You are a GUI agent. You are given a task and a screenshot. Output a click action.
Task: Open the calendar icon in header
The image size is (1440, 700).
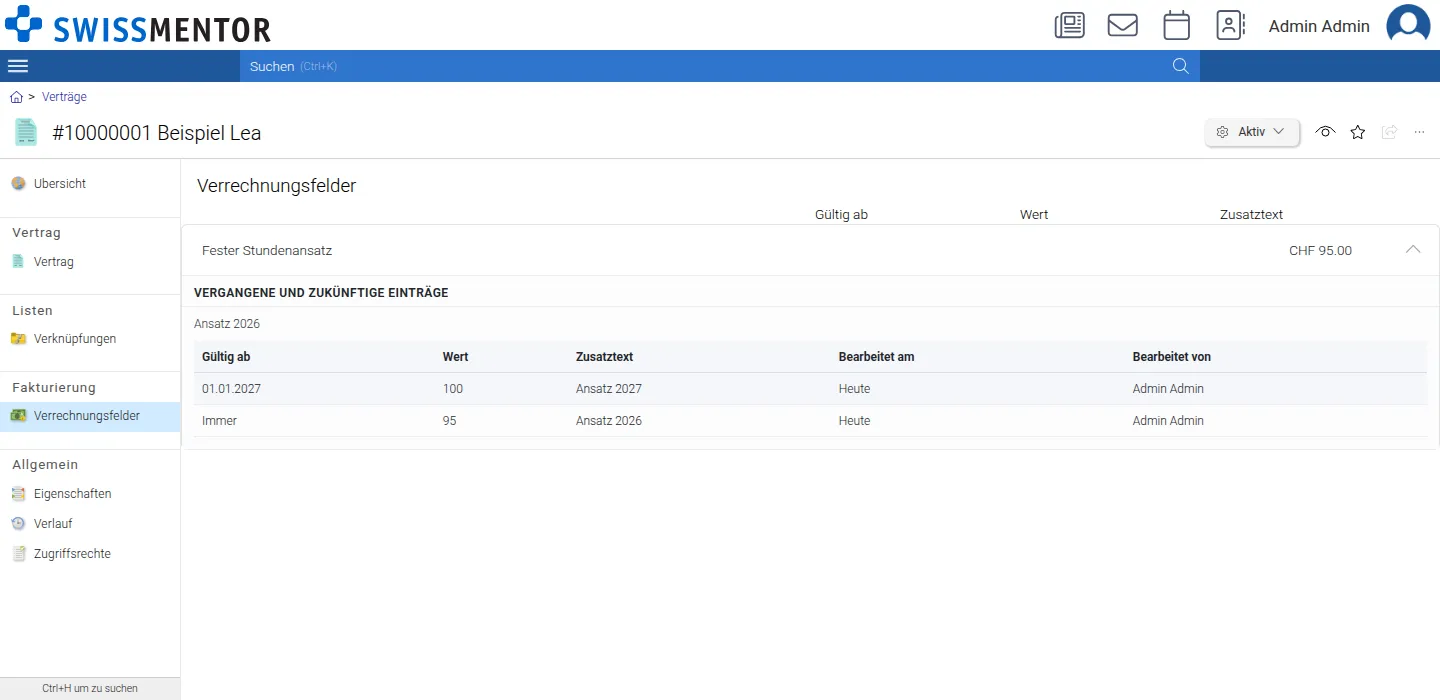pos(1177,25)
